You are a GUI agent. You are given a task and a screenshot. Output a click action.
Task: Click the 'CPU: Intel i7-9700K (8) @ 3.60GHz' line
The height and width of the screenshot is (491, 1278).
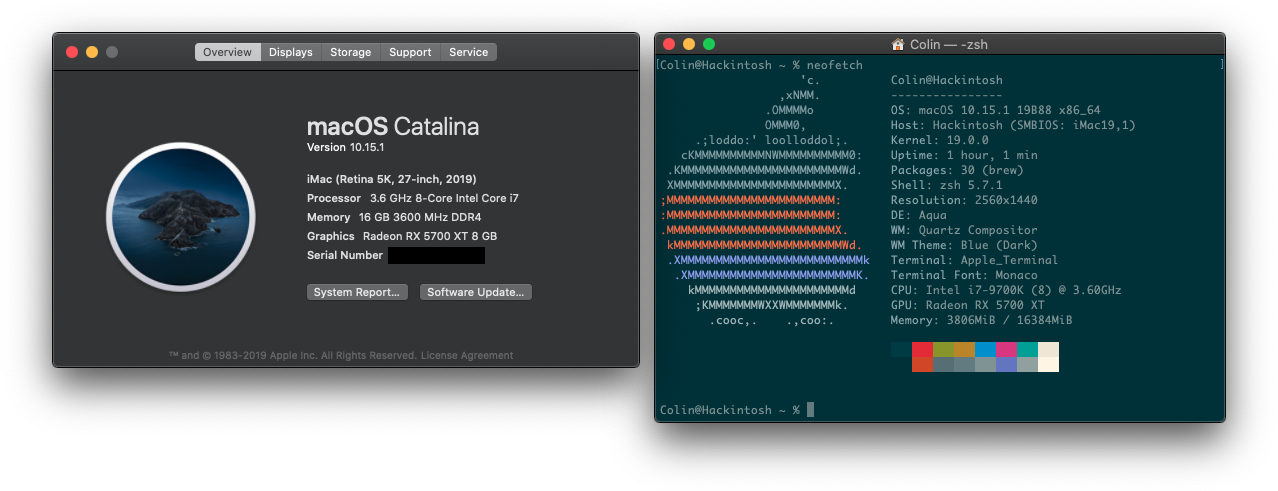pos(1006,290)
